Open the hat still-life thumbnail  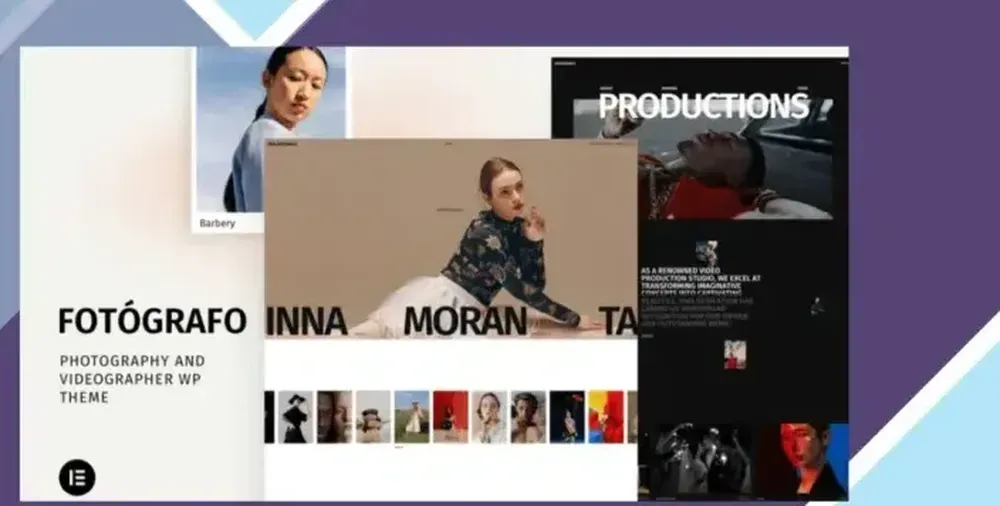[373, 417]
